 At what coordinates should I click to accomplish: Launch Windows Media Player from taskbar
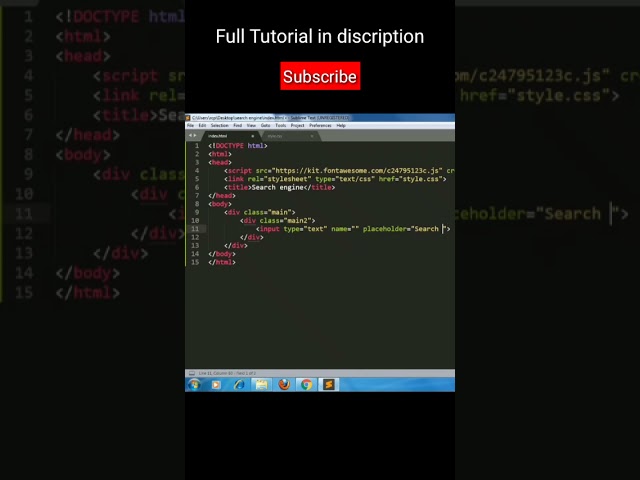coord(216,384)
